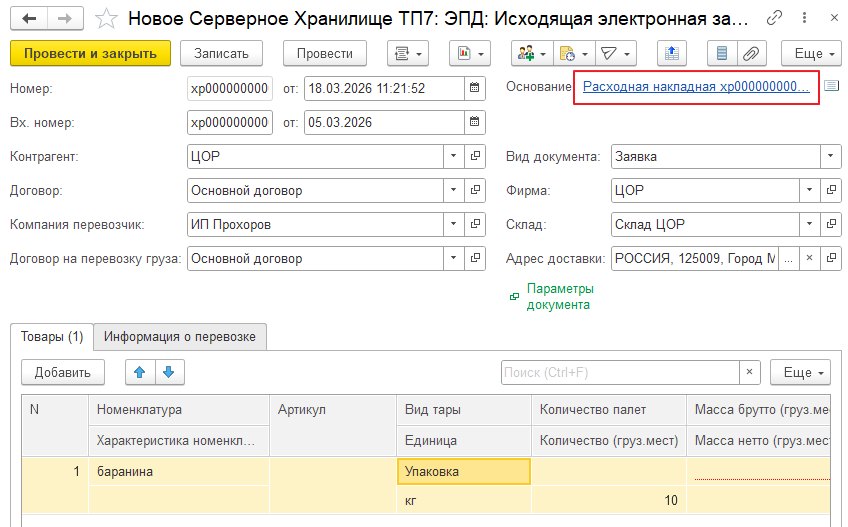
Task: Click Добавить to add a goods row
Action: click(63, 372)
